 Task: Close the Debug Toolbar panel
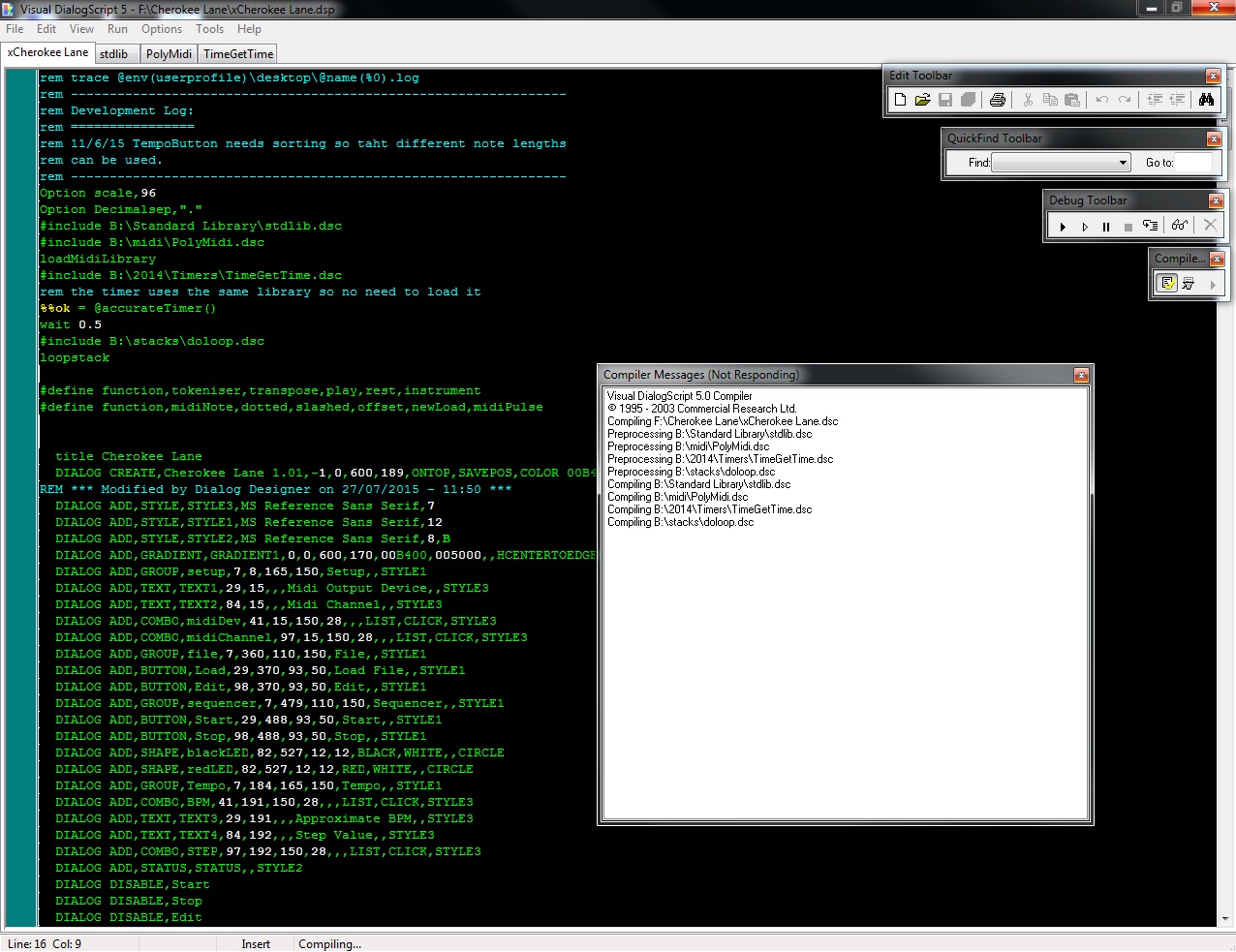pos(1216,201)
